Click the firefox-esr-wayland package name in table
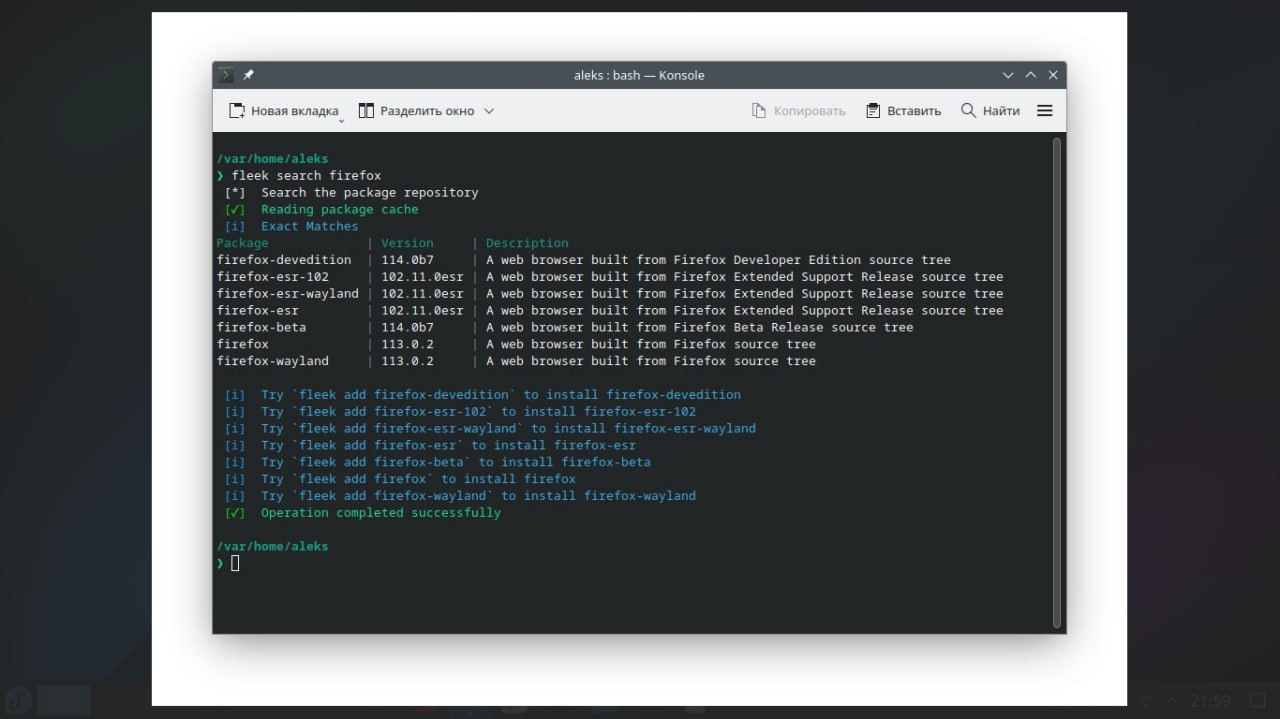Image resolution: width=1280 pixels, height=719 pixels. [x=287, y=294]
